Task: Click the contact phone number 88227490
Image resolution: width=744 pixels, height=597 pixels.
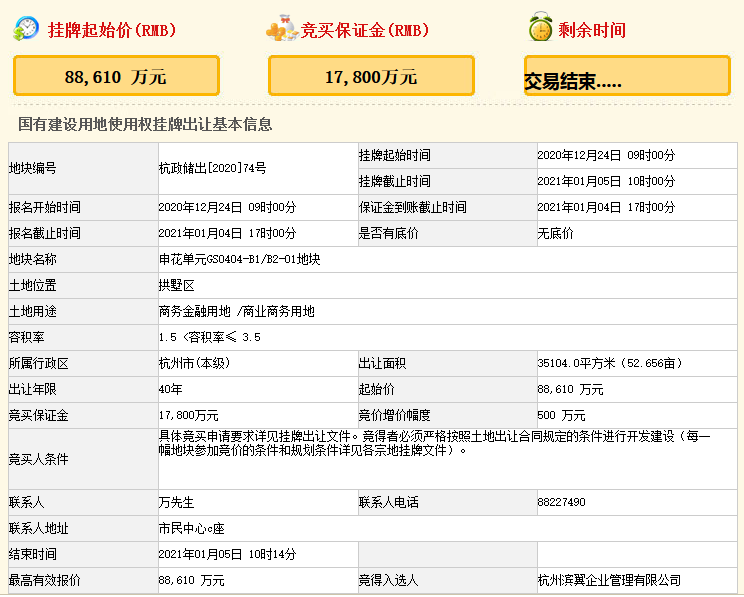Action: (561, 502)
